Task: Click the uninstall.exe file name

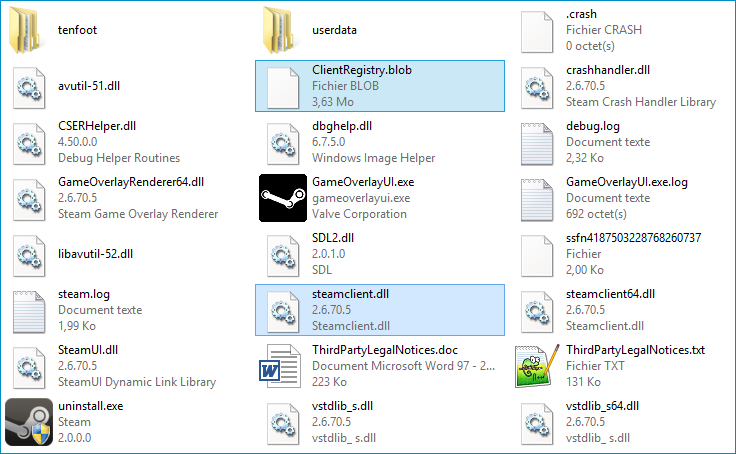Action: coord(90,406)
